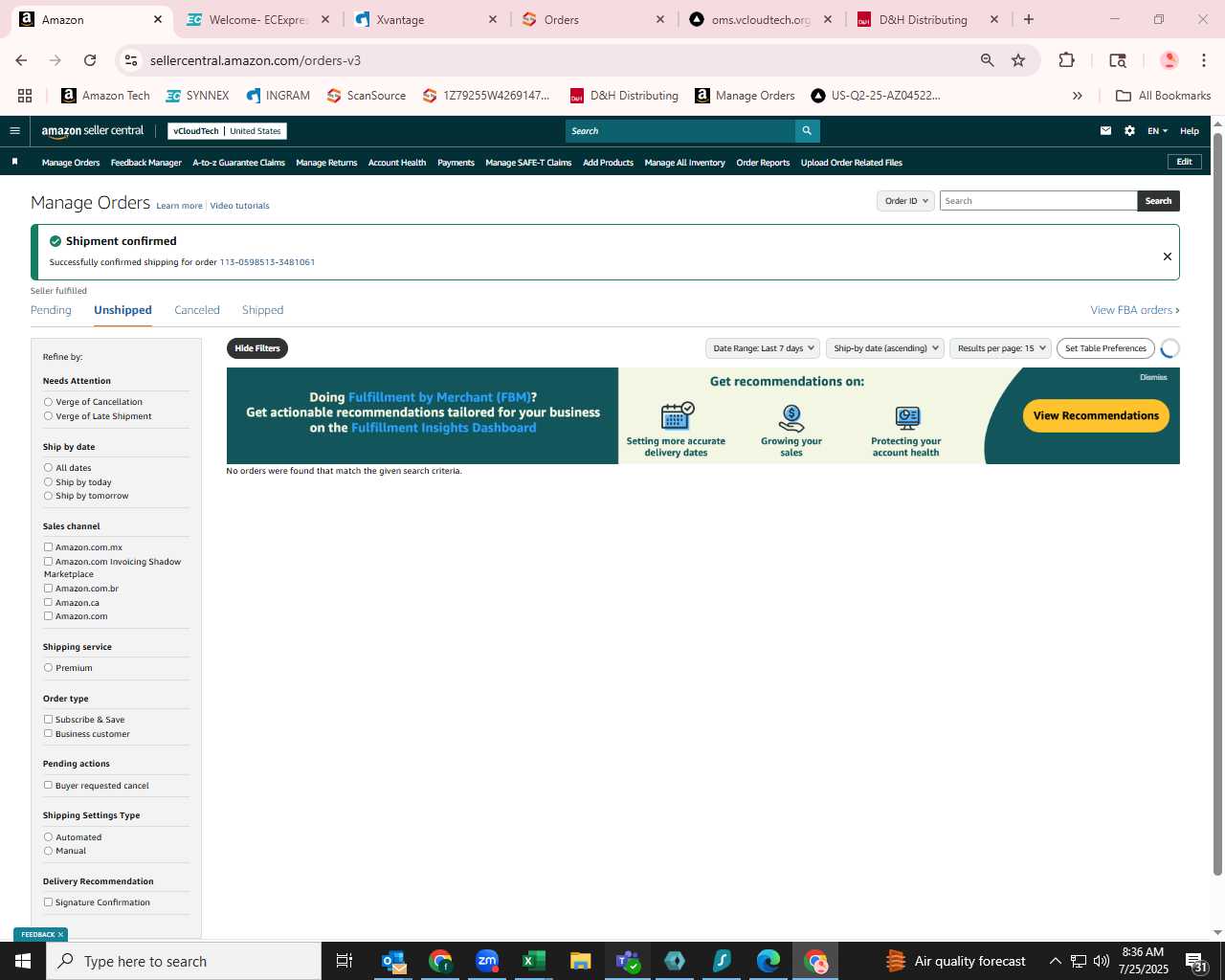The image size is (1225, 980).
Task: Check the Amazon.ca sales channel
Action: 48,603
